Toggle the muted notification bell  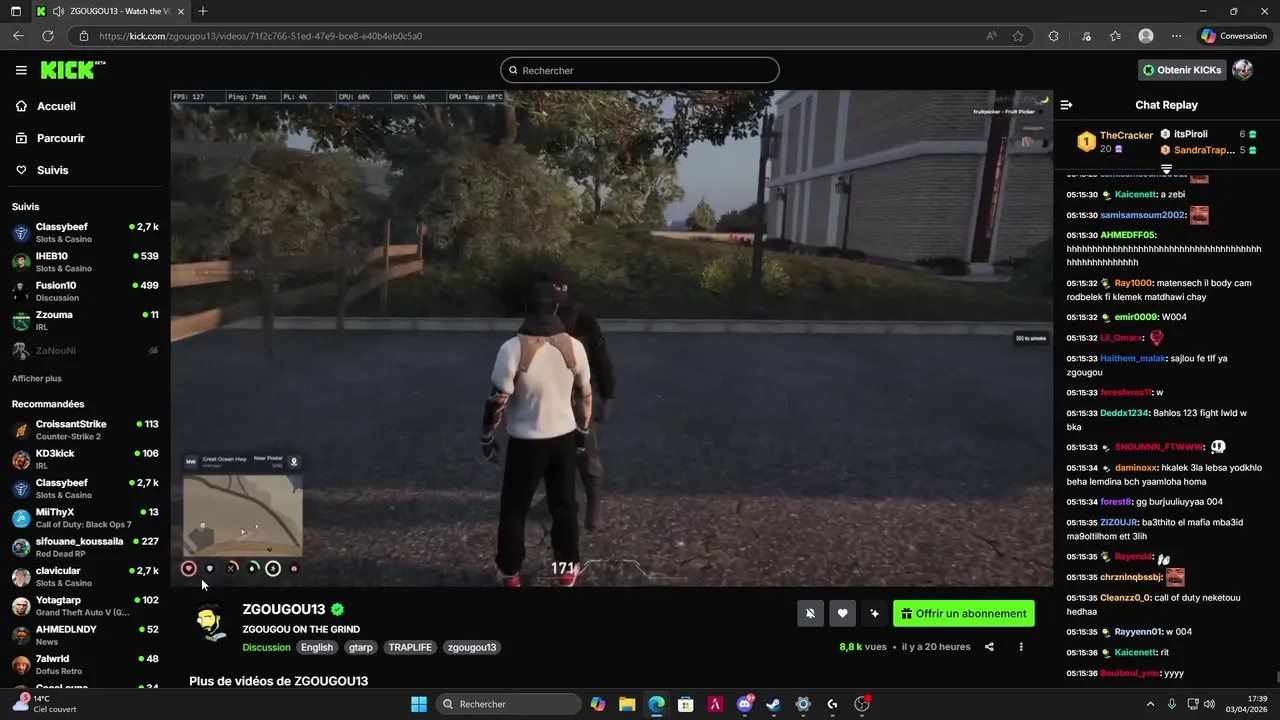pos(811,613)
